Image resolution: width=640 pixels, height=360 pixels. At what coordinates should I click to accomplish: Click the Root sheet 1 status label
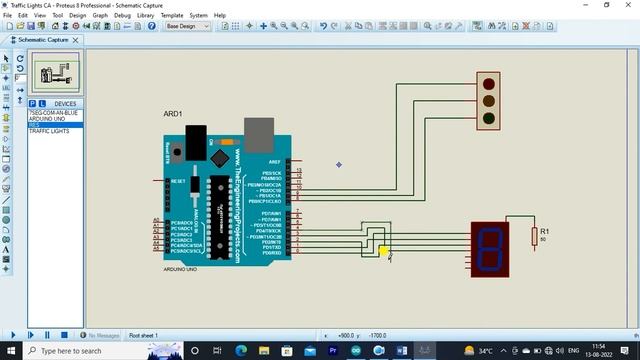click(x=143, y=336)
